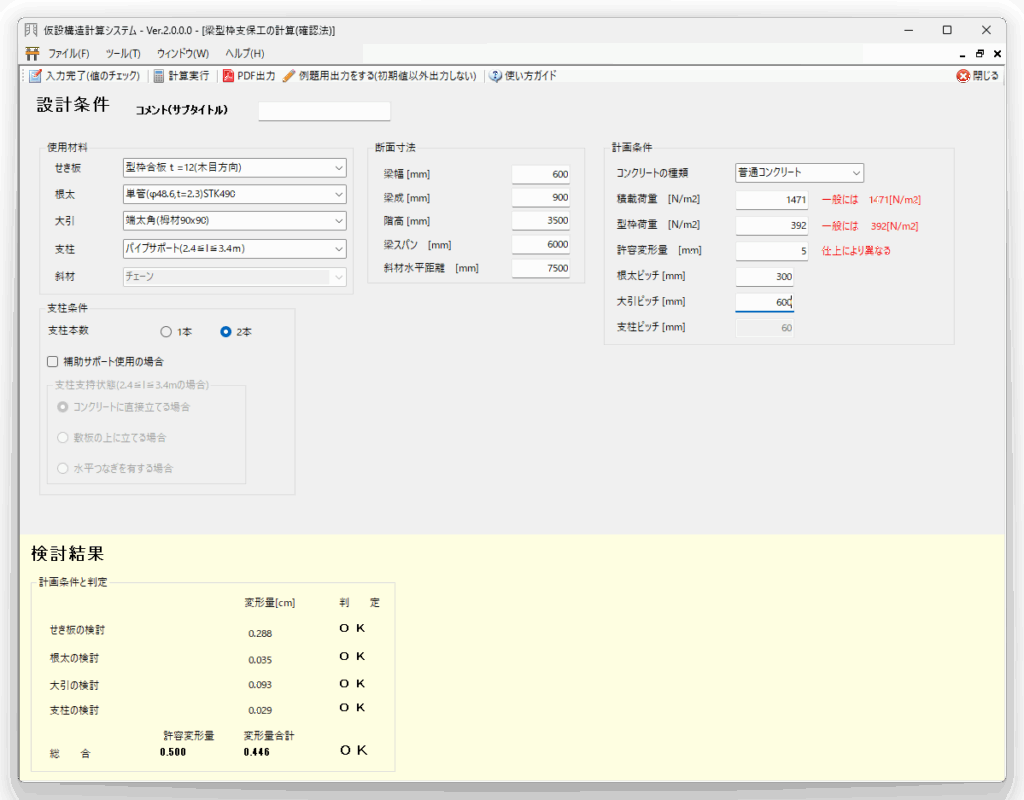Screen dimensions: 1024x800
Task: Click the input-complete check icon
Action: click(35, 76)
